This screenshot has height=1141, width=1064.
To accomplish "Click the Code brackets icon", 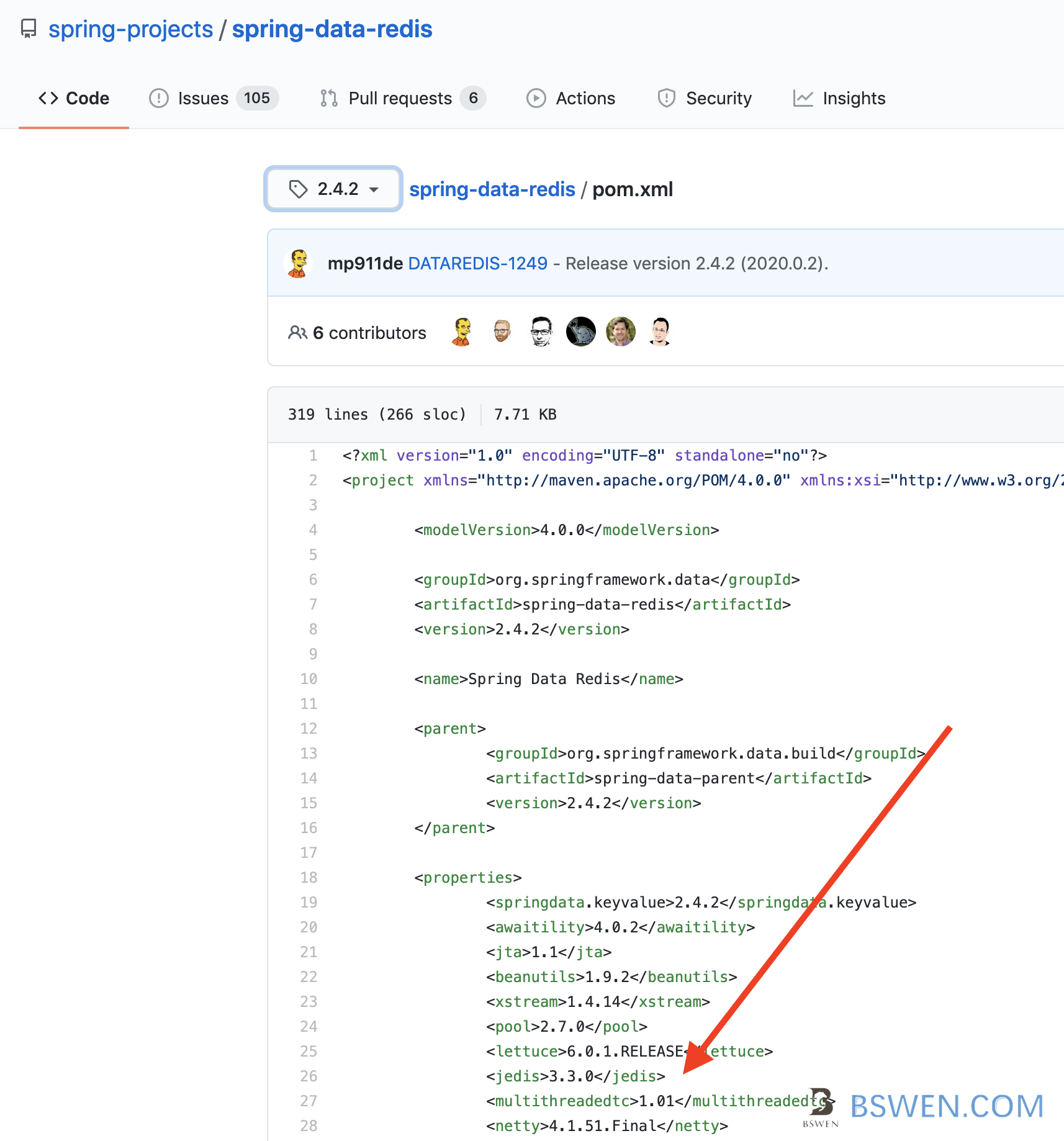I will [x=48, y=98].
